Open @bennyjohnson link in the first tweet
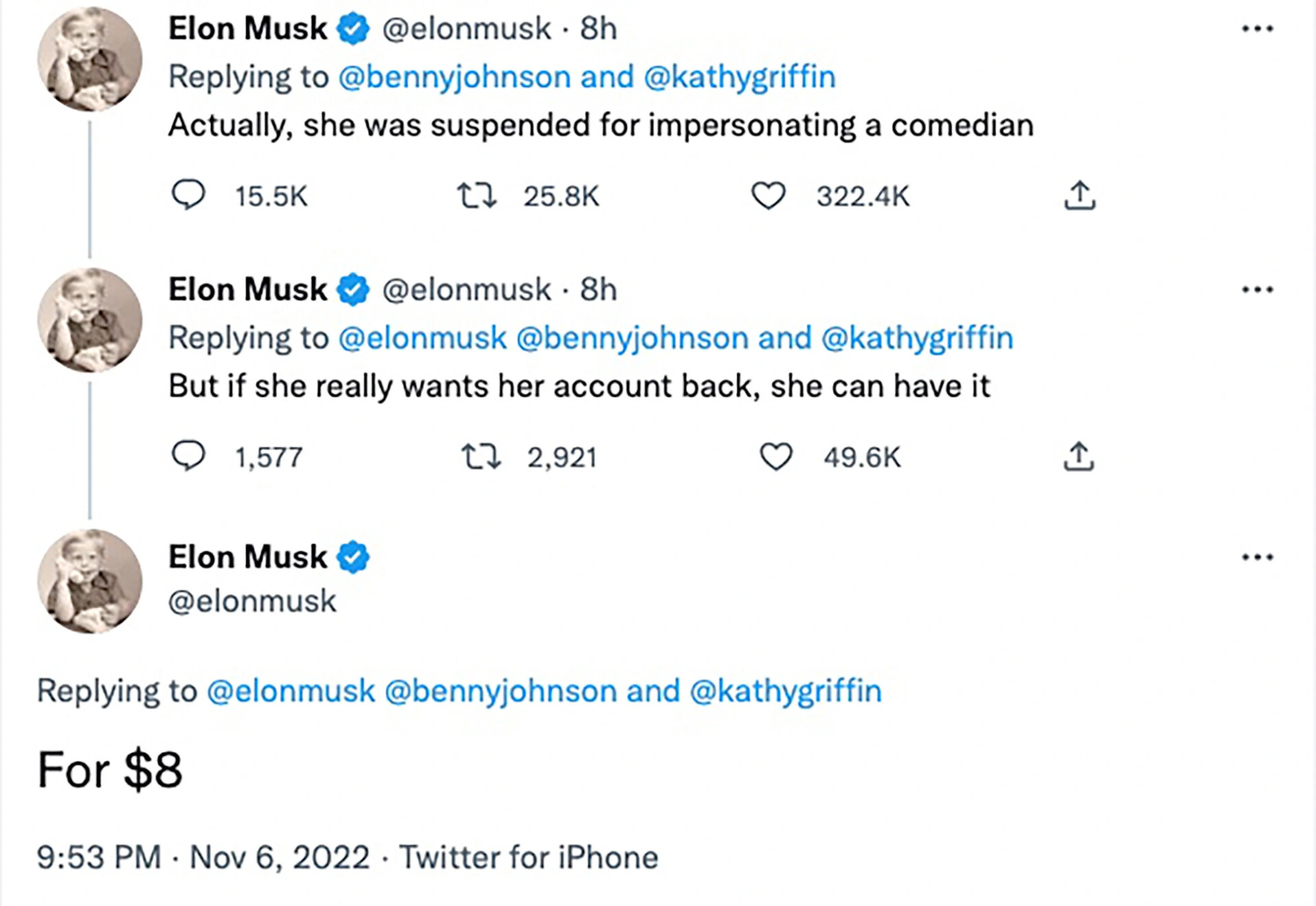This screenshot has height=906, width=1316. pyautogui.click(x=454, y=77)
